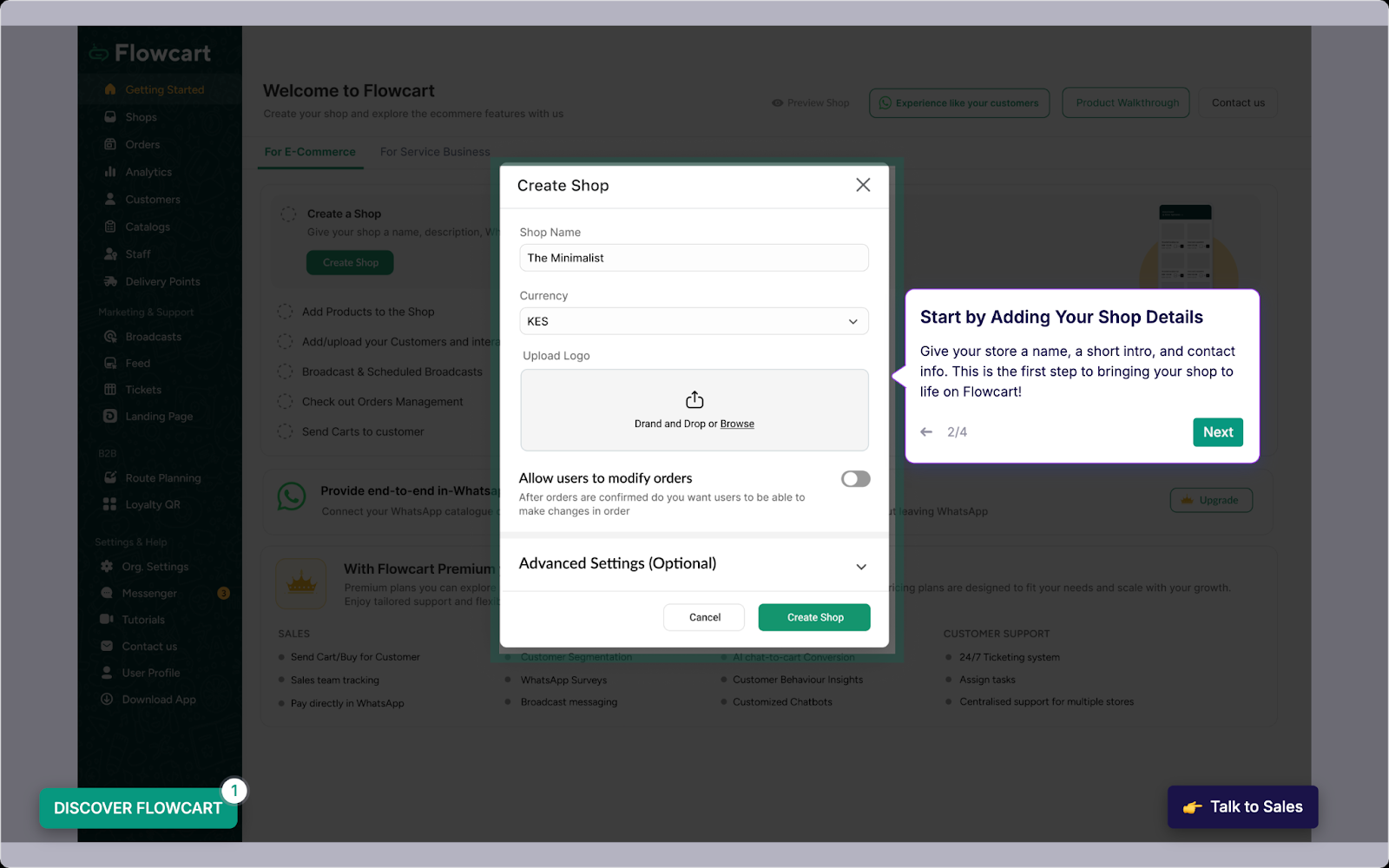Click the Route Planning icon
The height and width of the screenshot is (868, 1389).
point(110,477)
